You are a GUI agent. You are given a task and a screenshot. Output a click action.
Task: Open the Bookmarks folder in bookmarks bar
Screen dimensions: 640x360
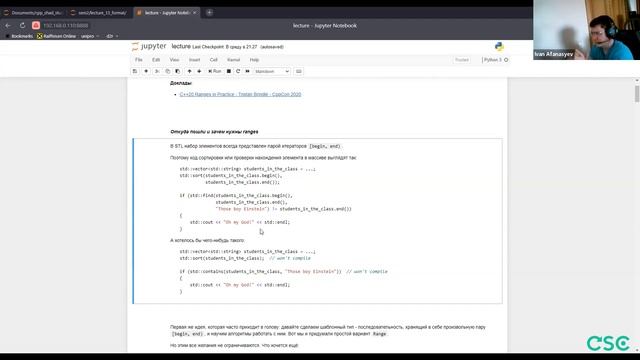[19, 36]
